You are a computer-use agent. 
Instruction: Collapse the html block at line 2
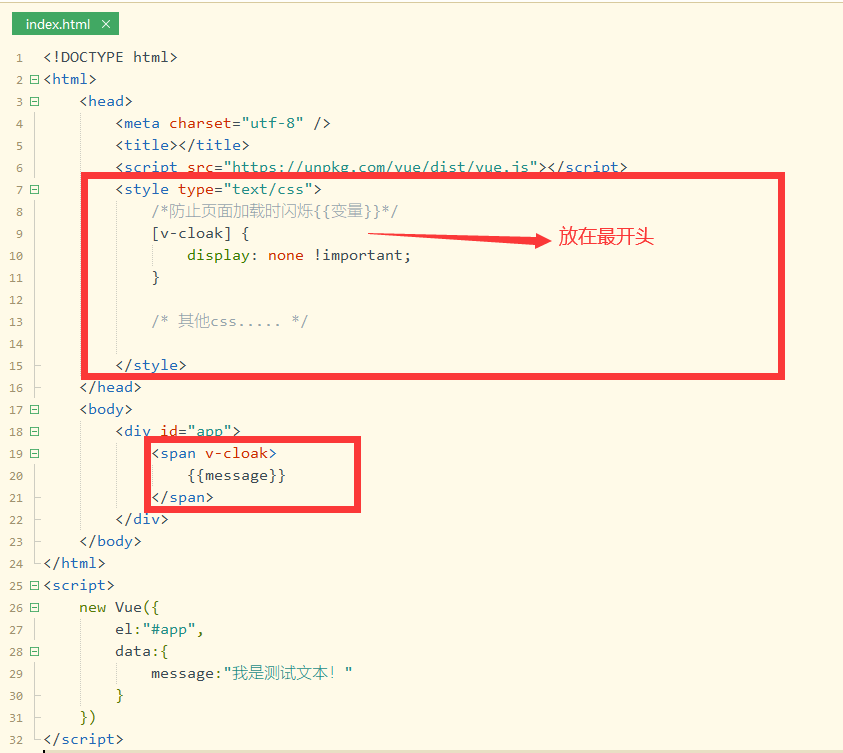coord(34,80)
